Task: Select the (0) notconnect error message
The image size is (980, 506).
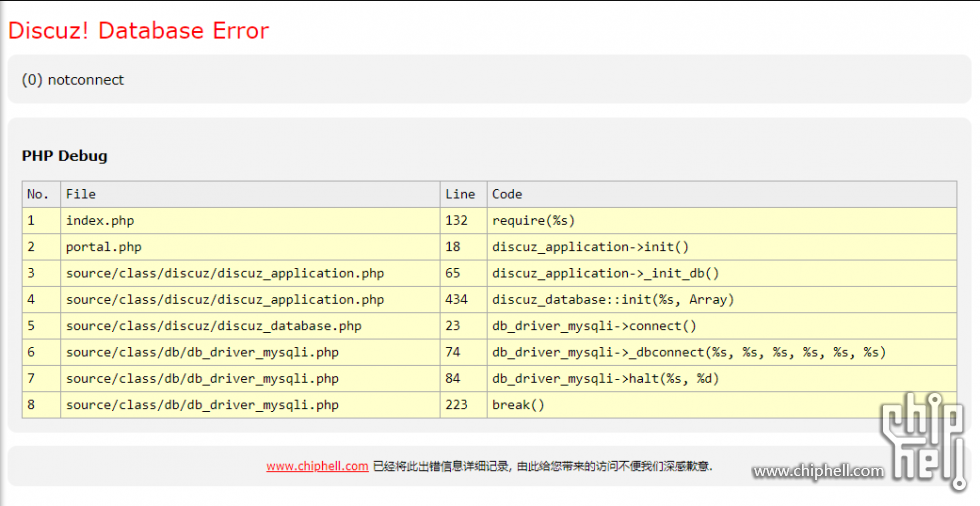Action: (72, 80)
